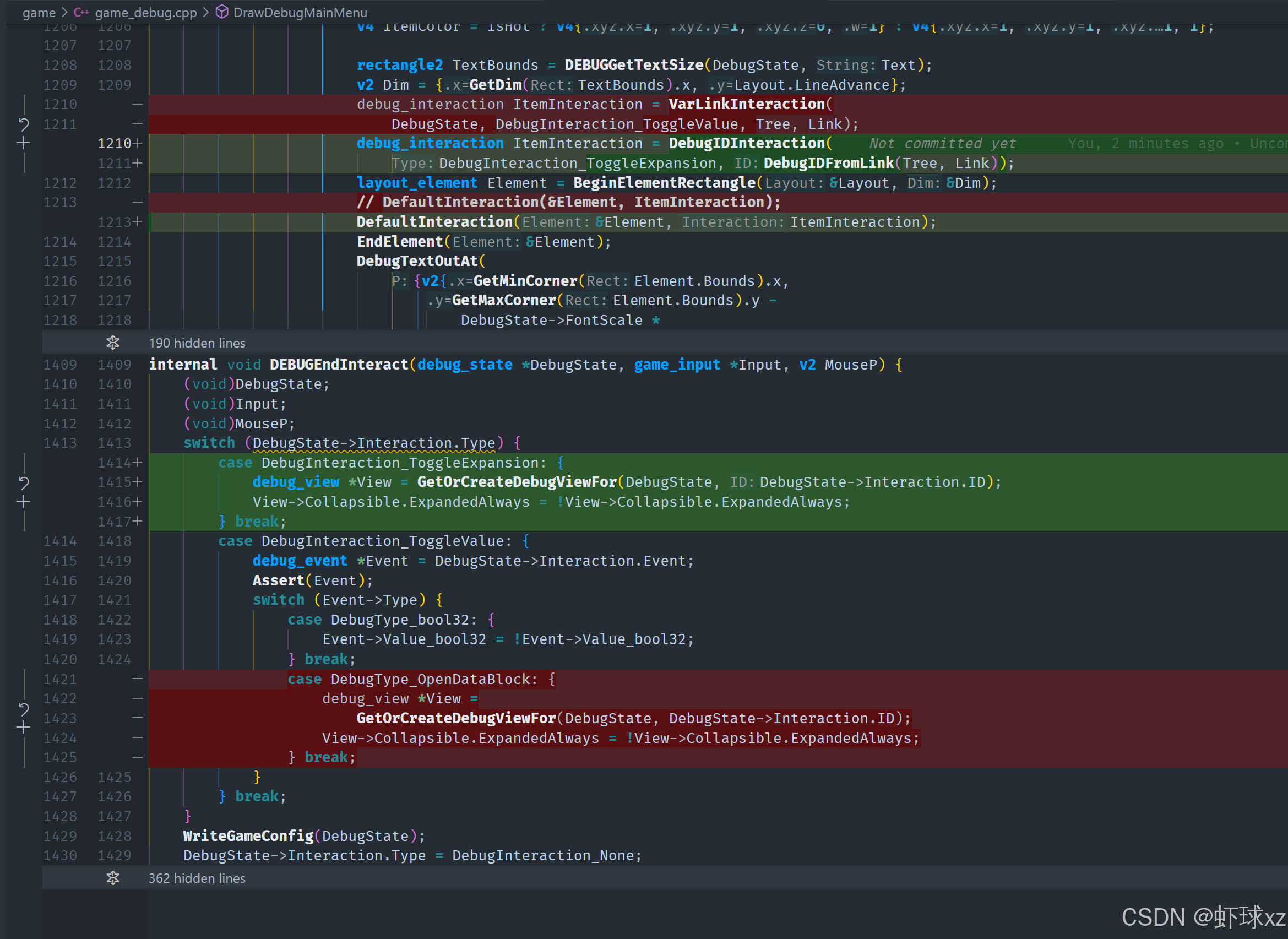Image resolution: width=1288 pixels, height=939 pixels.
Task: Stage the change block at line 1210
Action: (23, 143)
